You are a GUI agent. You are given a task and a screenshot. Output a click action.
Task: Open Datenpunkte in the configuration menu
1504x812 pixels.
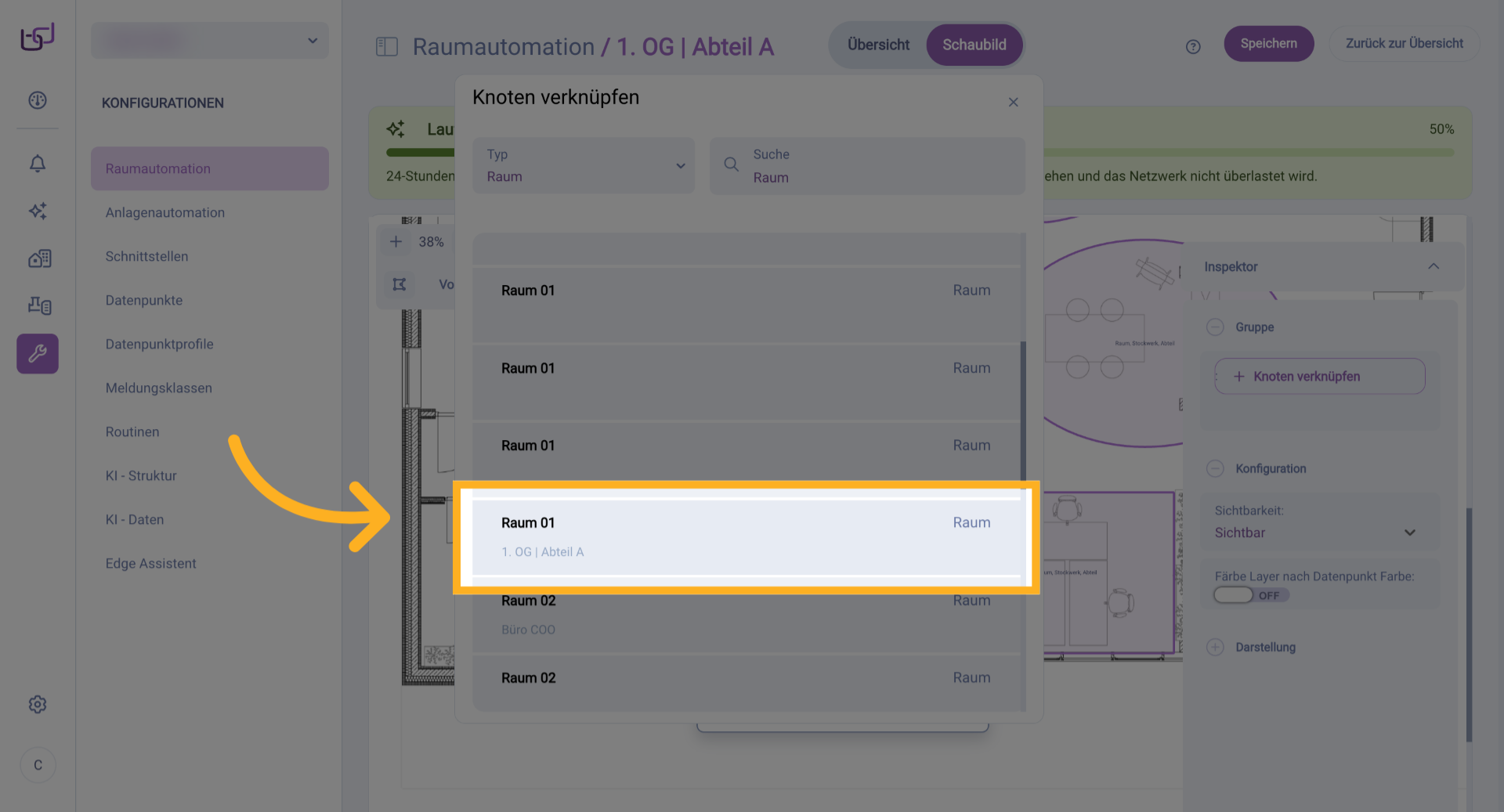pyautogui.click(x=144, y=301)
